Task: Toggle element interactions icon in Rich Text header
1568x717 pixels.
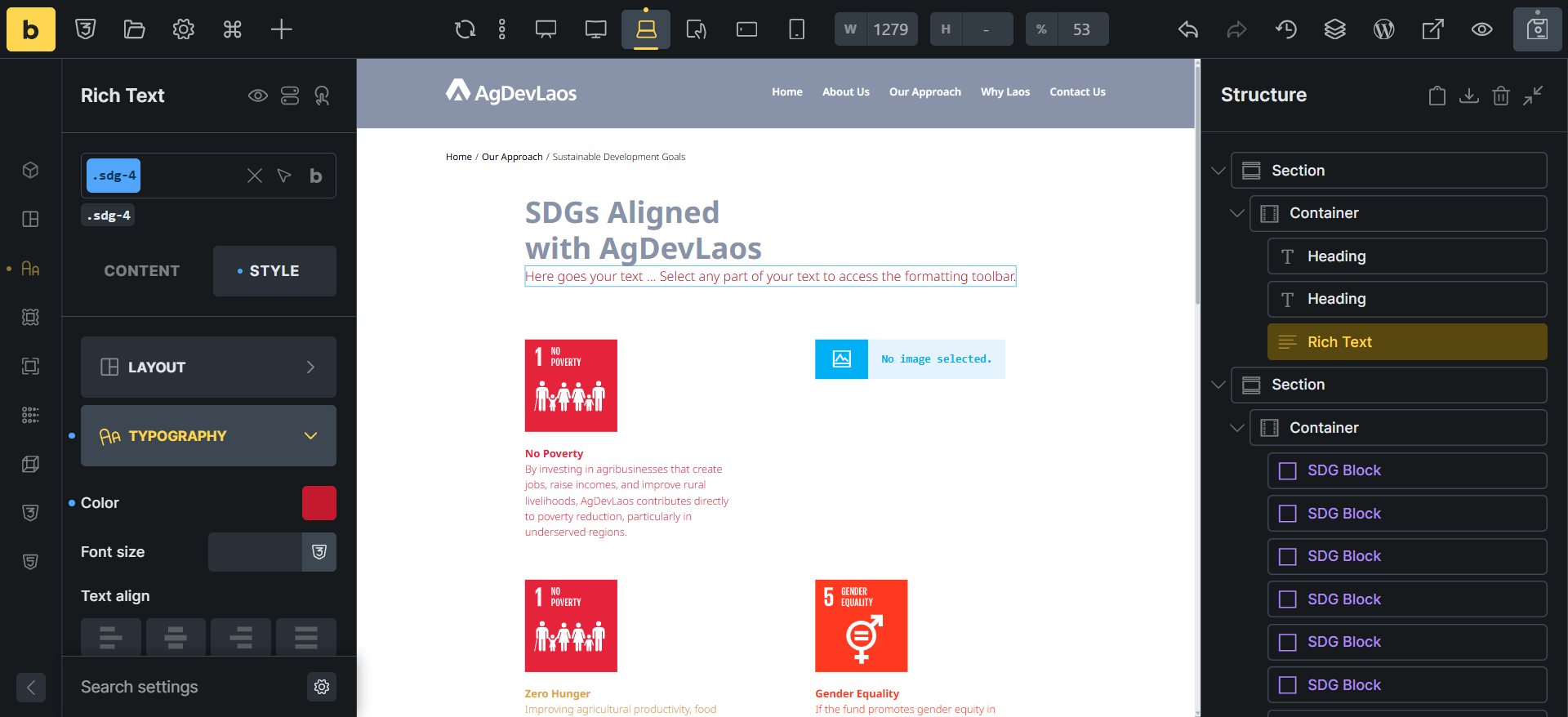Action: [323, 96]
